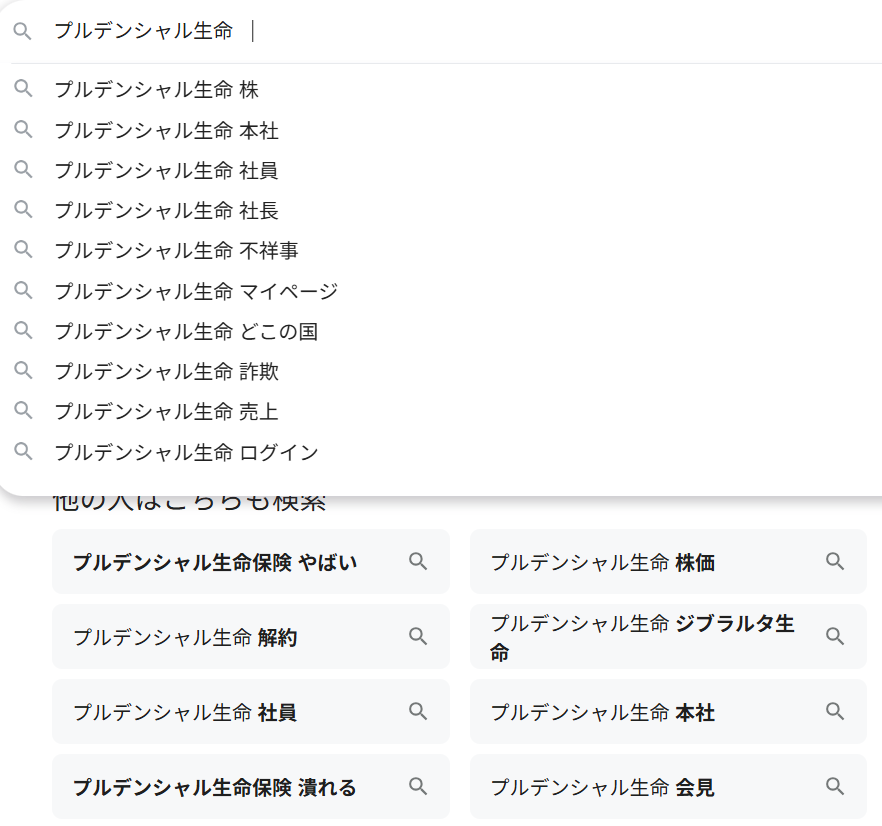Open related search プルデンシャル生命保険 やばい
This screenshot has width=882, height=826.
(215, 562)
